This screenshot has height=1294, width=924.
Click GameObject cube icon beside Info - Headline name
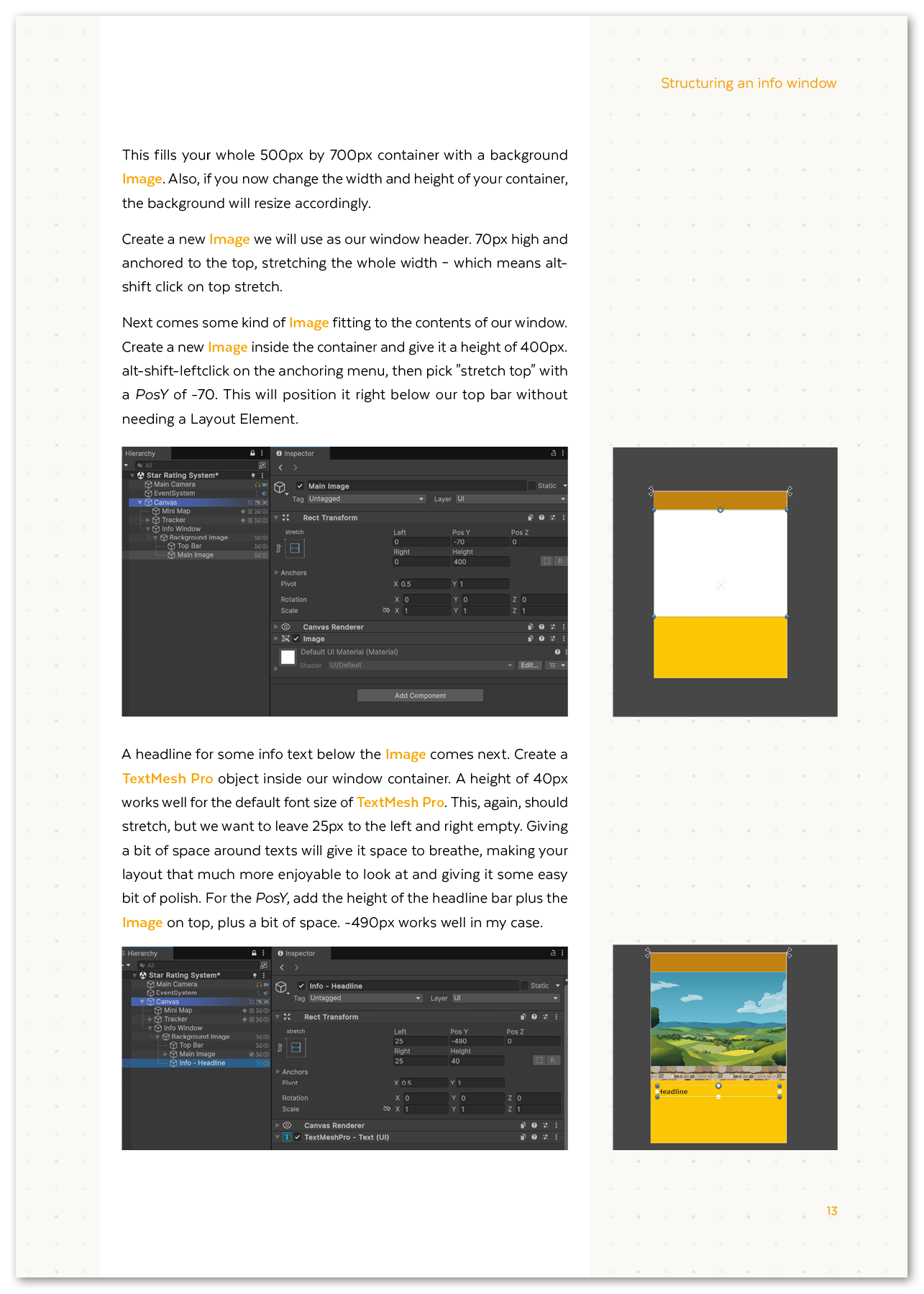[x=282, y=988]
